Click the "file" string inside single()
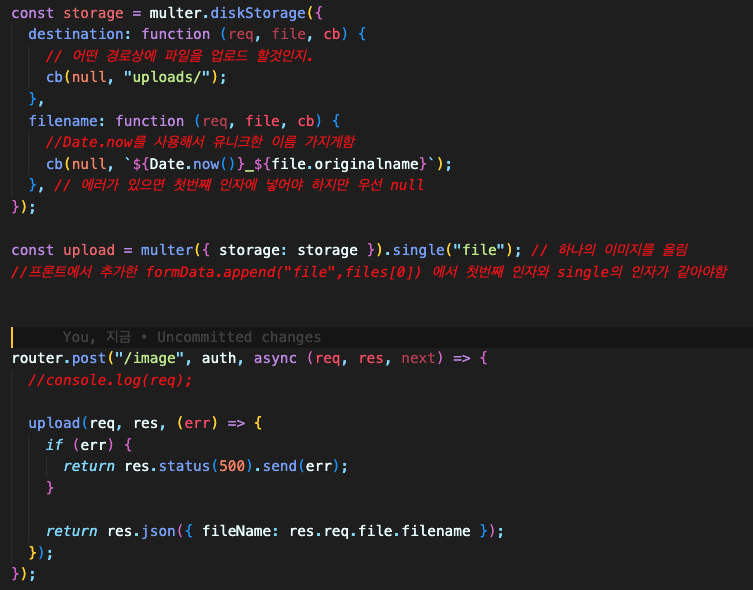This screenshot has height=590, width=753. 479,250
